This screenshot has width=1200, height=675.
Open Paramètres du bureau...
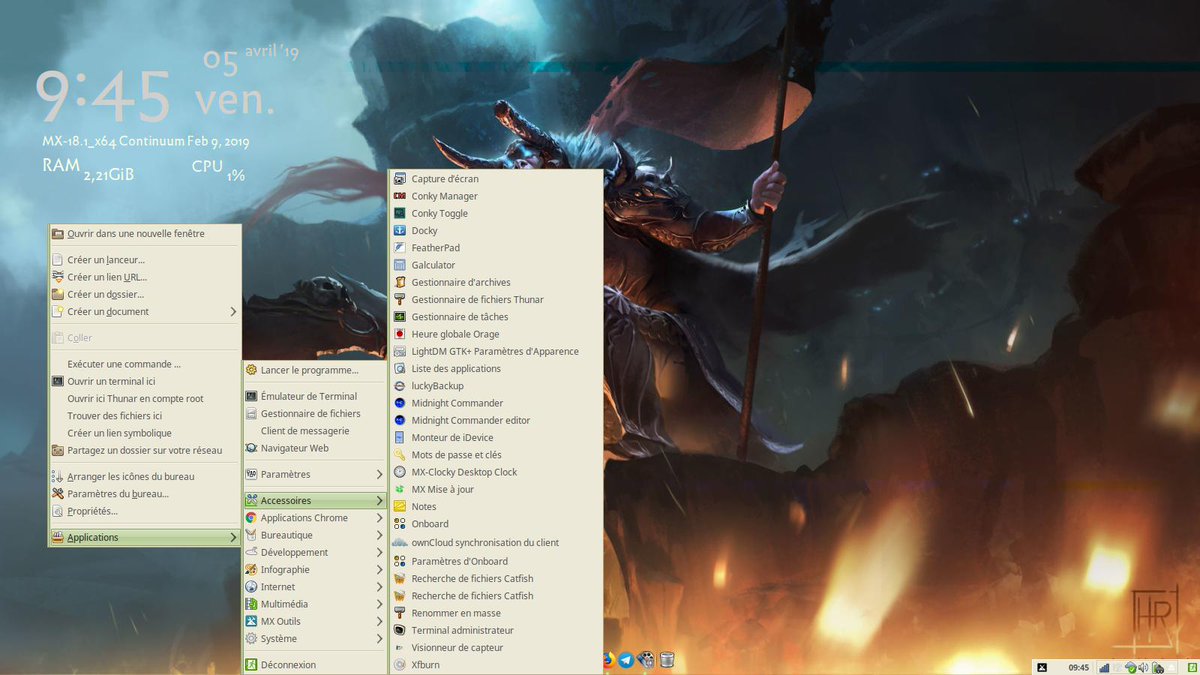[x=146, y=493]
